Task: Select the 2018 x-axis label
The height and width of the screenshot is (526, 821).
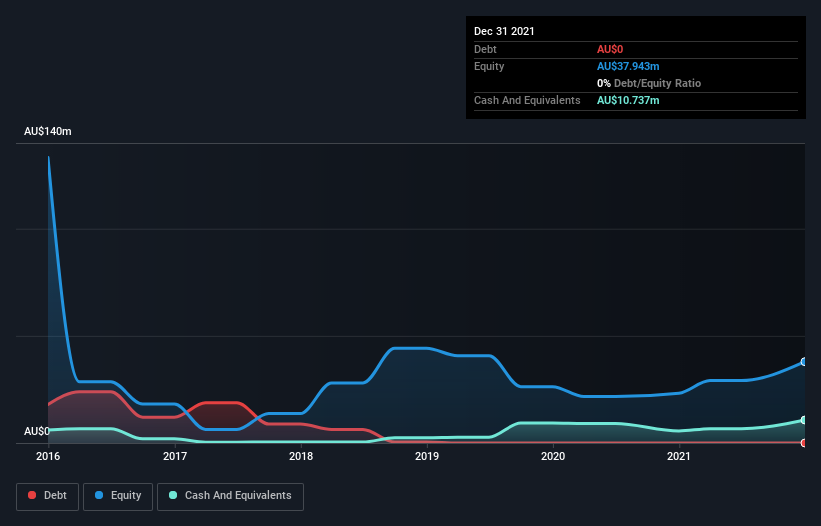Action: 301,456
